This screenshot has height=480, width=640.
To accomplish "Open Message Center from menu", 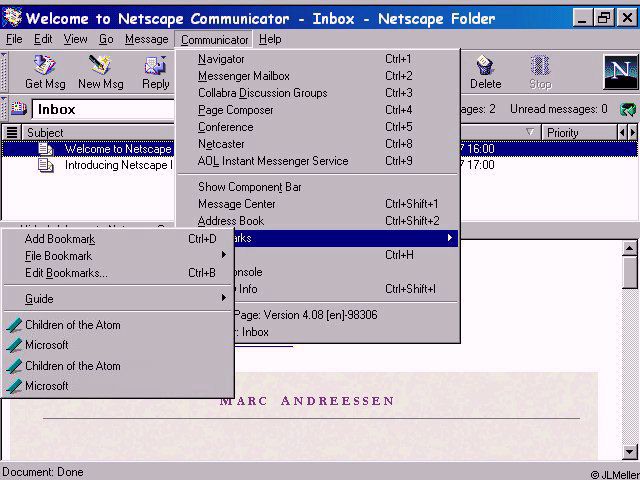I will [x=318, y=204].
